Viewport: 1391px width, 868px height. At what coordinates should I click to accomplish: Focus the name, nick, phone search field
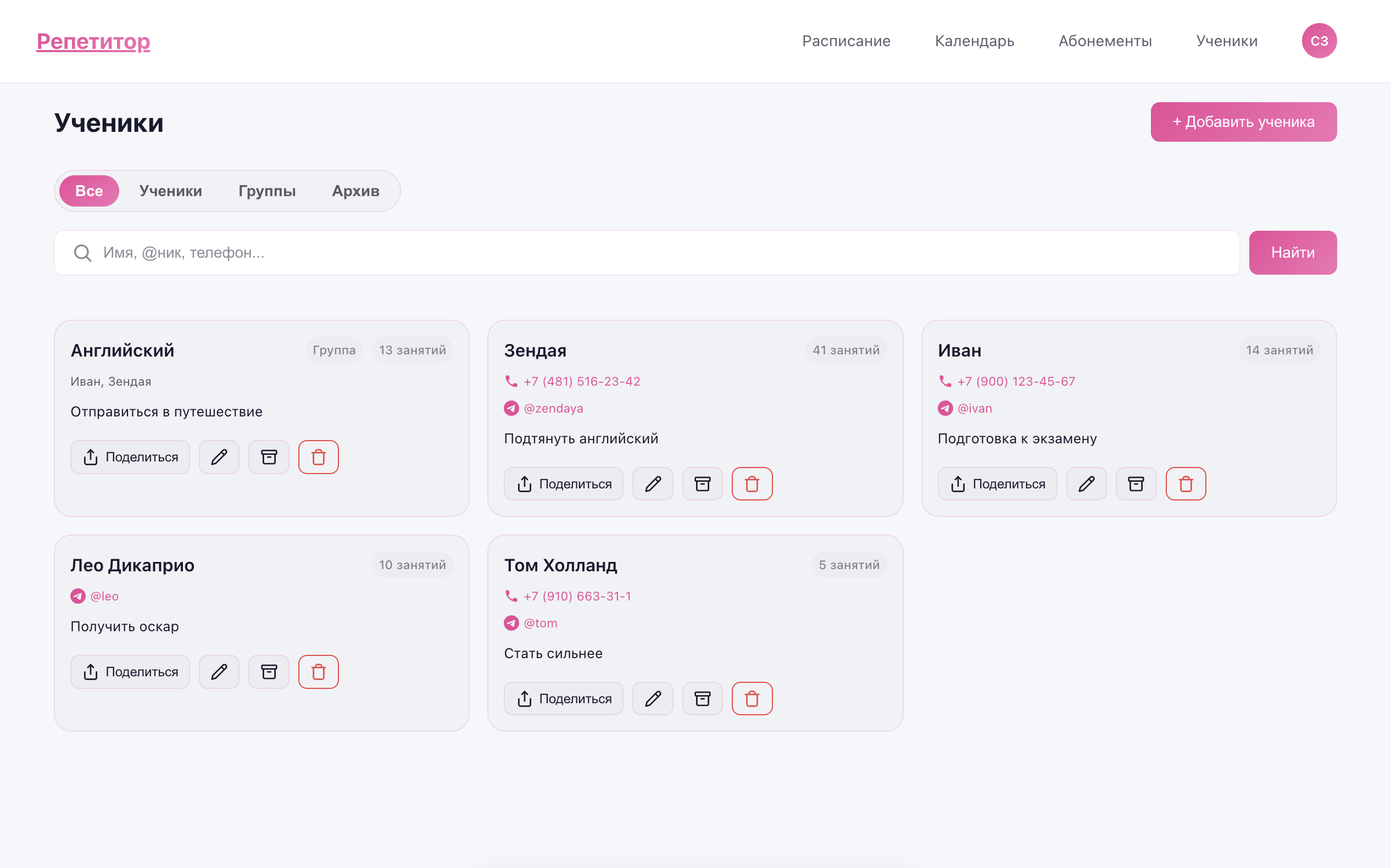660,253
